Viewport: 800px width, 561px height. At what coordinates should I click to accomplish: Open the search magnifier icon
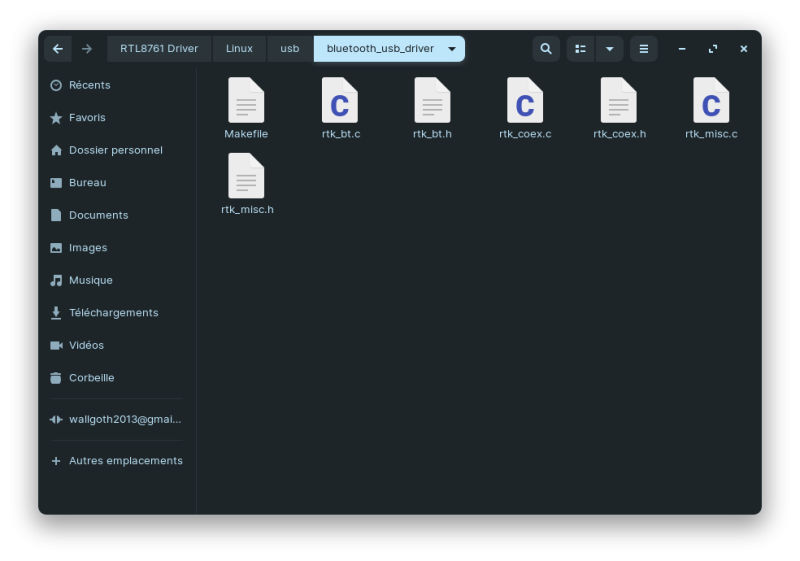(545, 49)
